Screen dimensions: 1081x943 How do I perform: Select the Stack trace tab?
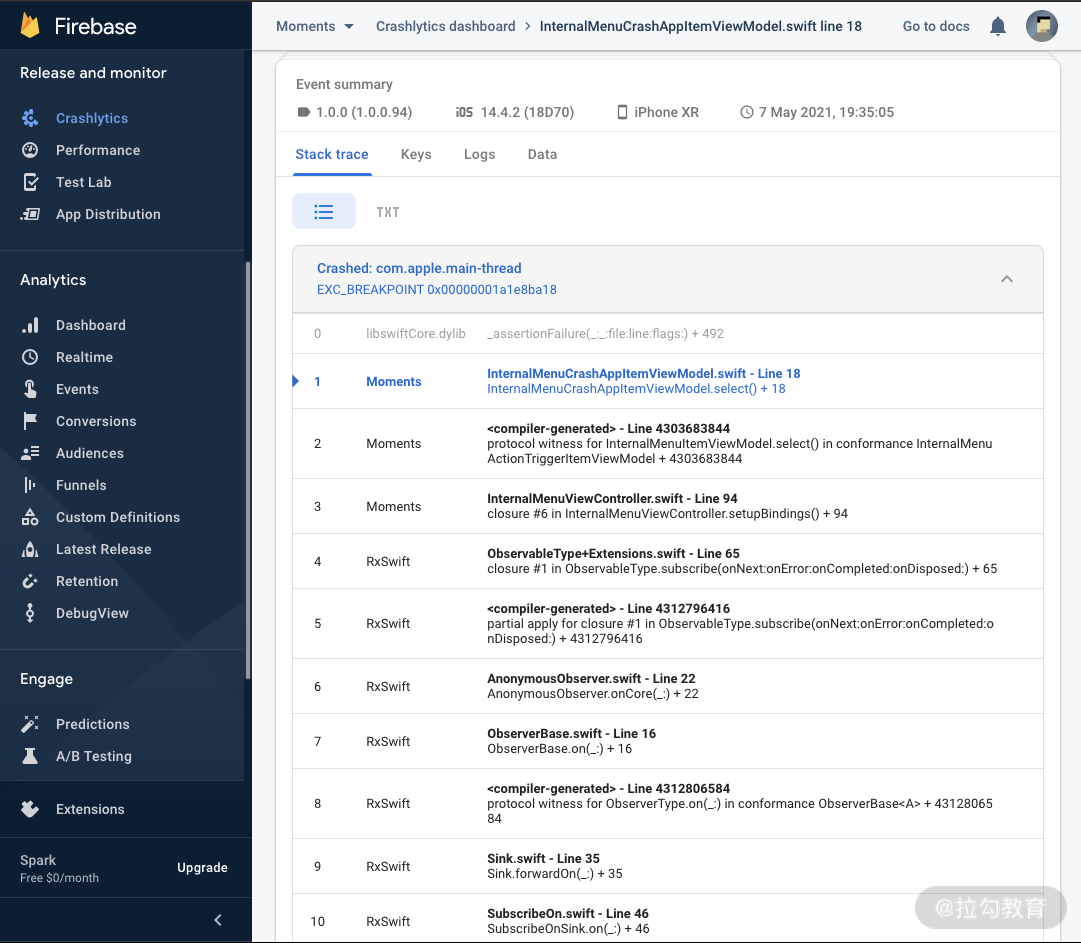[332, 154]
